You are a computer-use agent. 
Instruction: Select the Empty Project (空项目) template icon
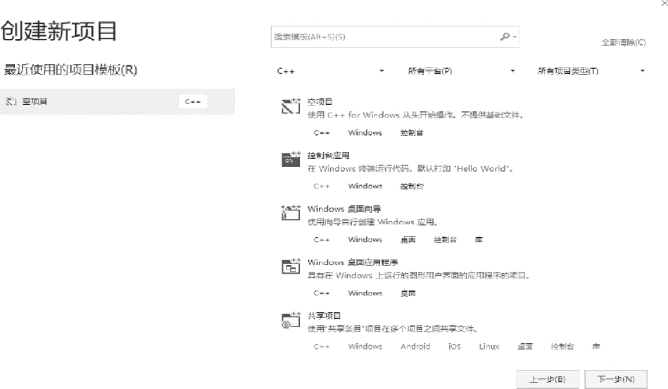pyautogui.click(x=291, y=106)
